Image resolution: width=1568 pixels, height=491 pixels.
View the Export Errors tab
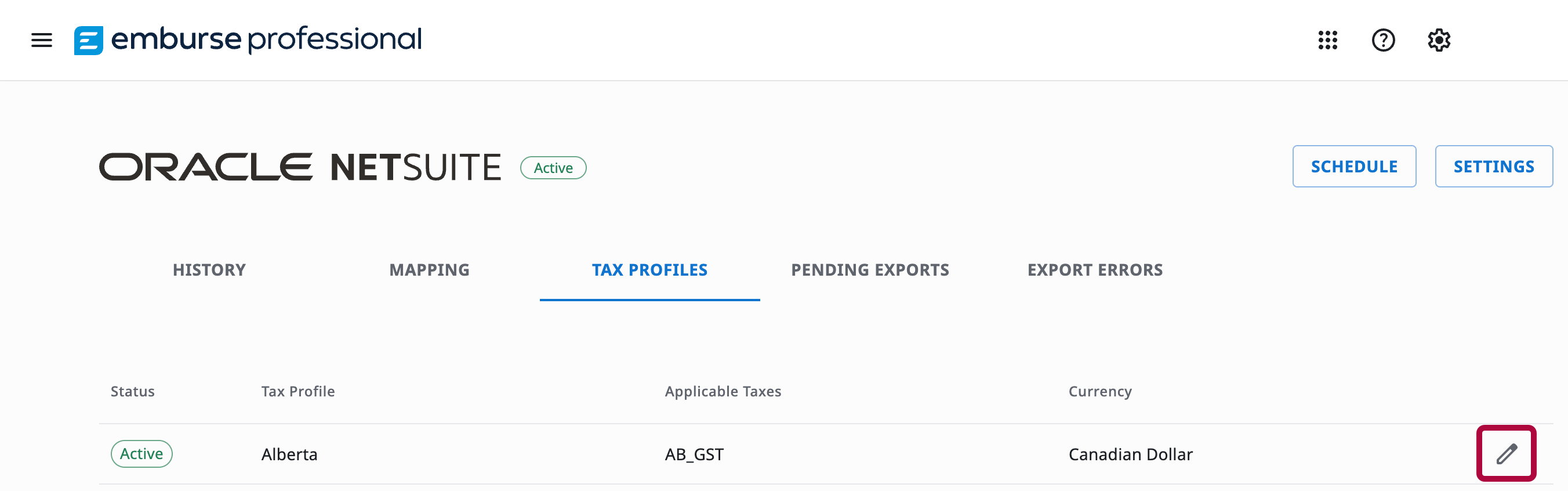pos(1094,270)
